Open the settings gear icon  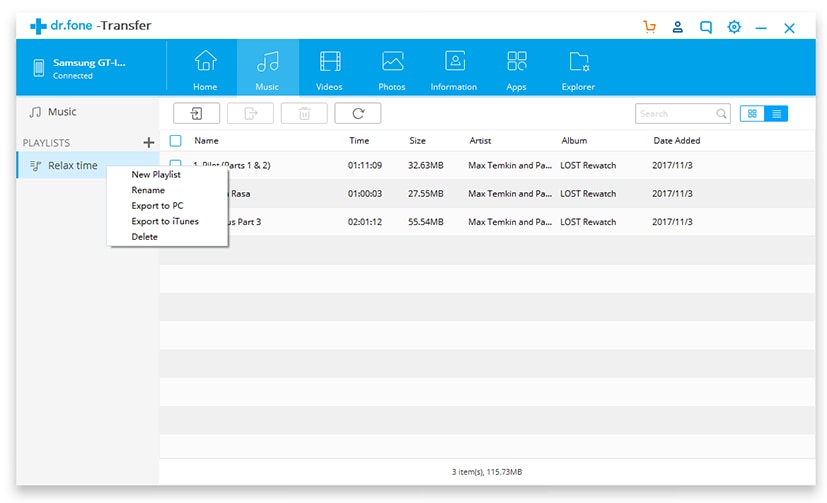734,27
